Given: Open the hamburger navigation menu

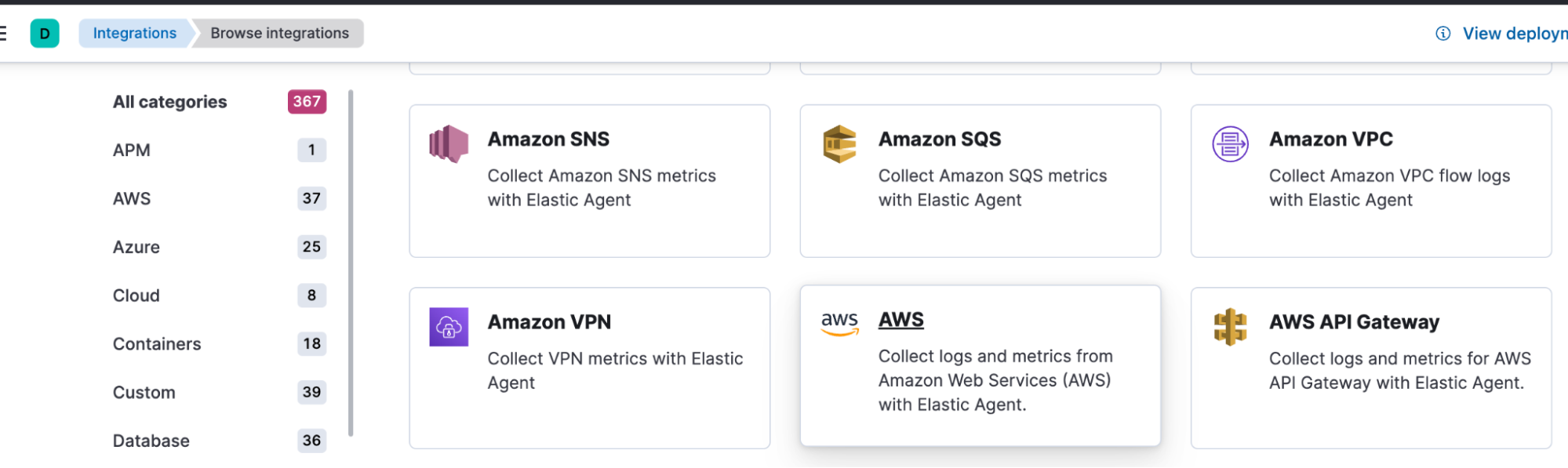Looking at the screenshot, I should pyautogui.click(x=3, y=33).
